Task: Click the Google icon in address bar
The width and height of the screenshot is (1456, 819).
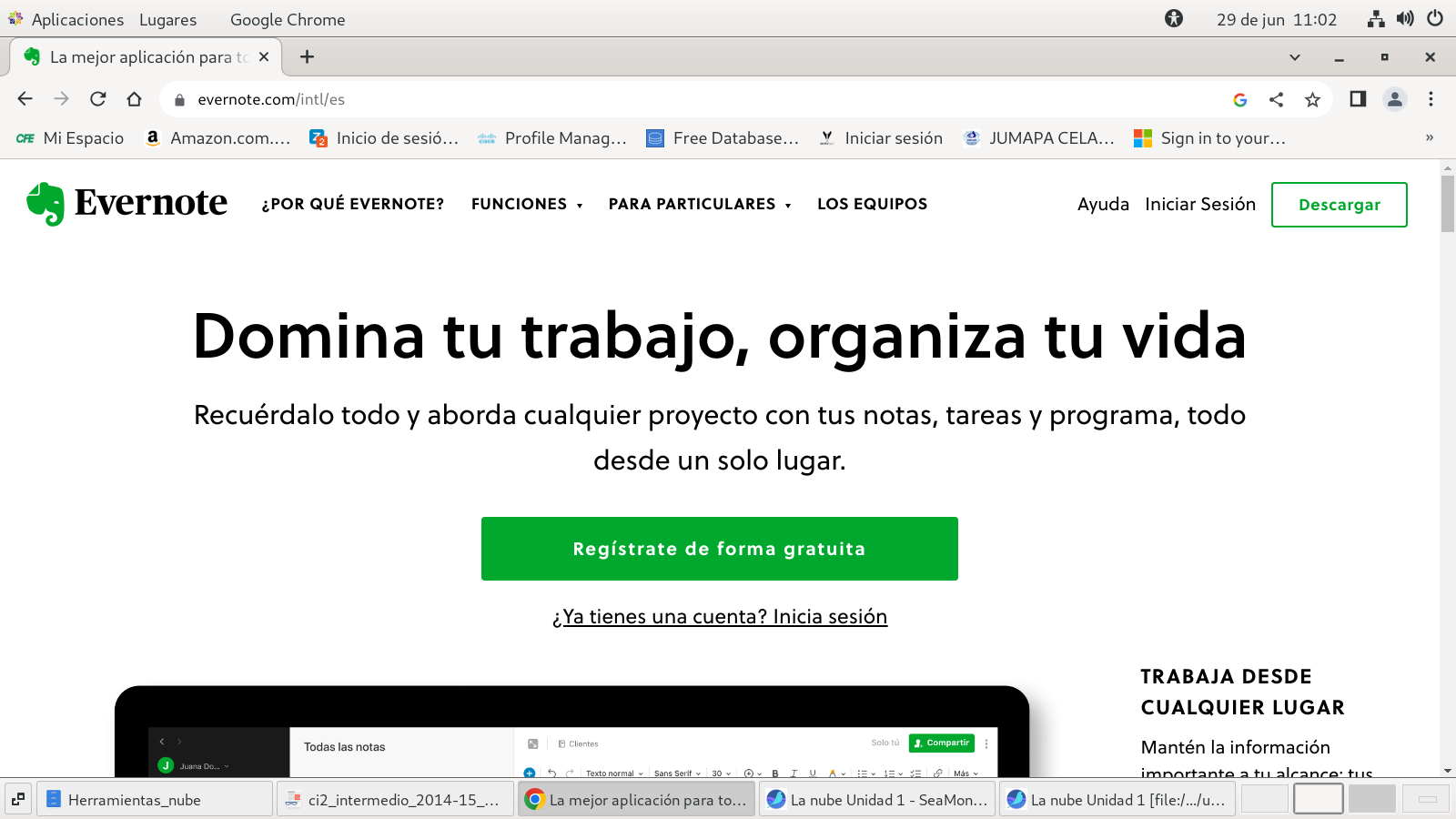Action: [1239, 99]
